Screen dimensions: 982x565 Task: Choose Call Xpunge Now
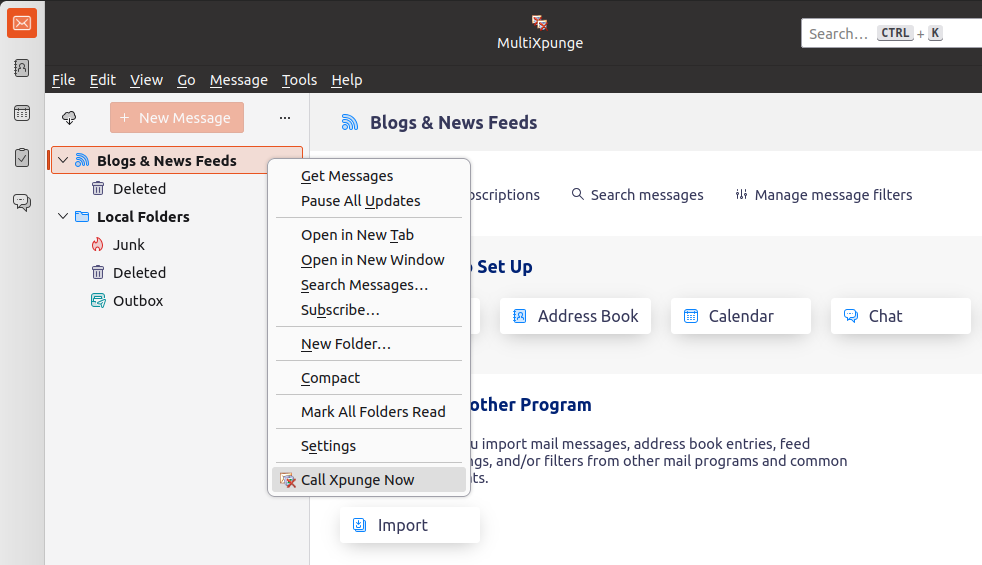[x=369, y=480]
